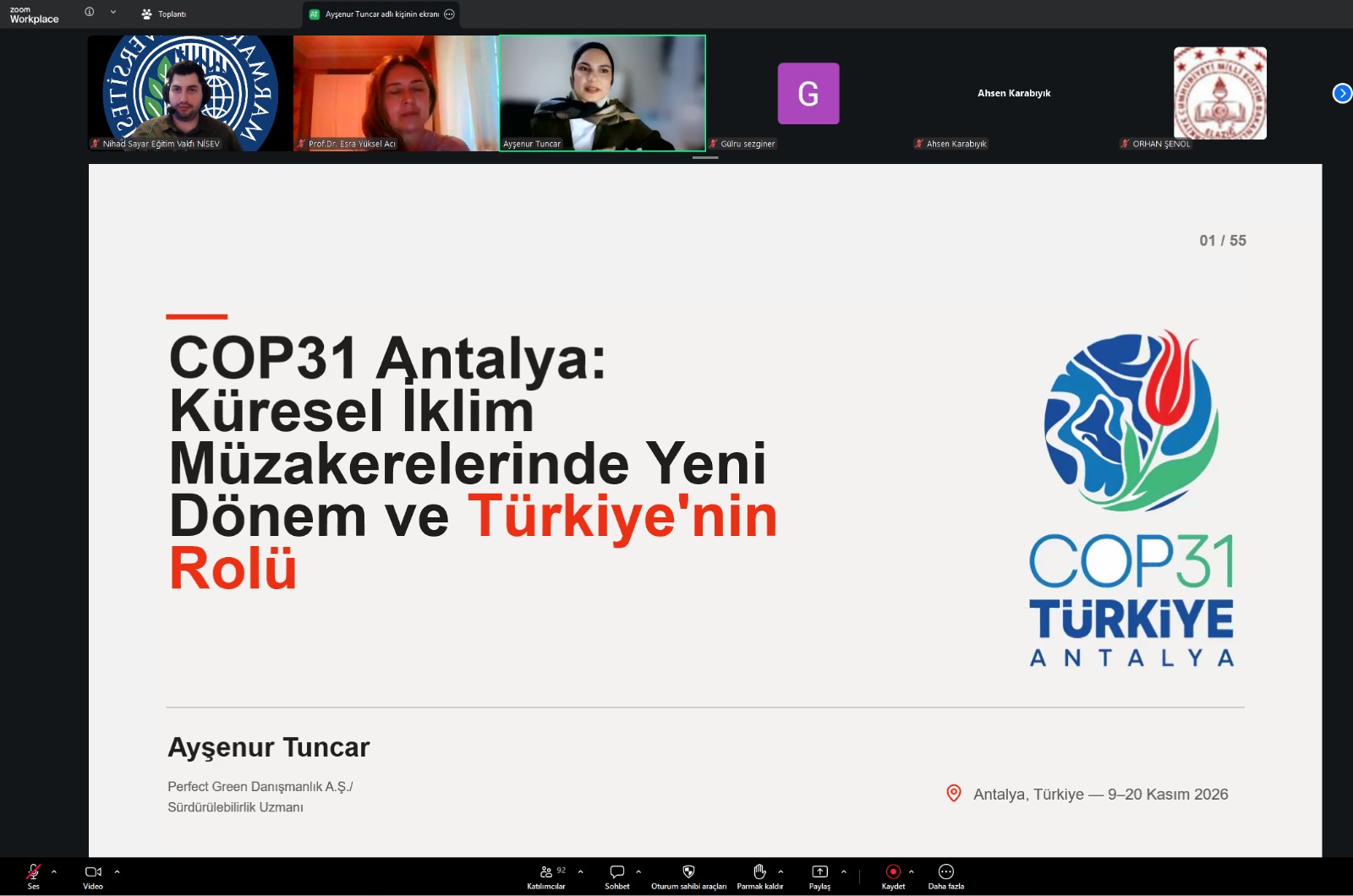Click the gallery strip resize handle bar
Viewport: 1353px width, 896px height.
(x=705, y=157)
